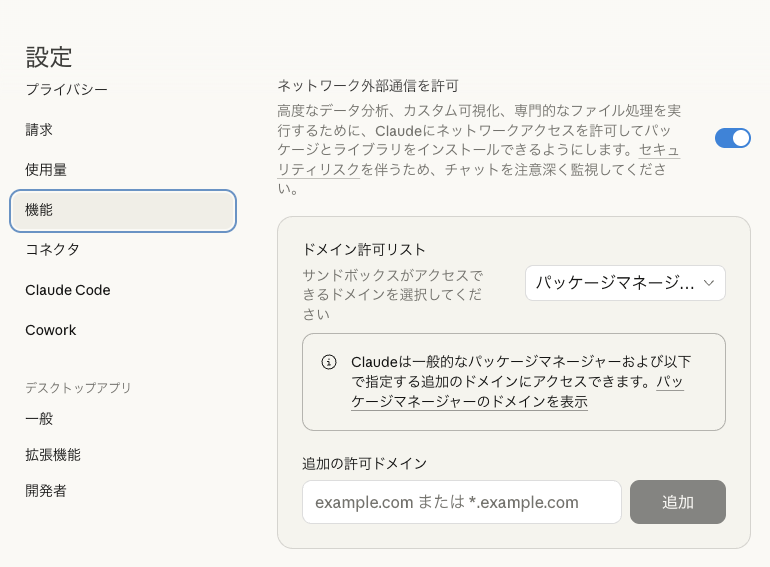The width and height of the screenshot is (770, 567).
Task: Go to 拡張機能 settings
Action: [53, 455]
